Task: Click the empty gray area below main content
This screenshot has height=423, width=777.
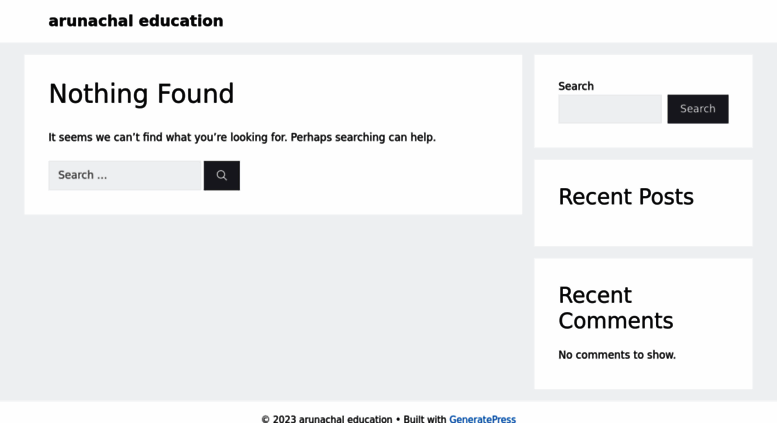Action: tap(273, 307)
